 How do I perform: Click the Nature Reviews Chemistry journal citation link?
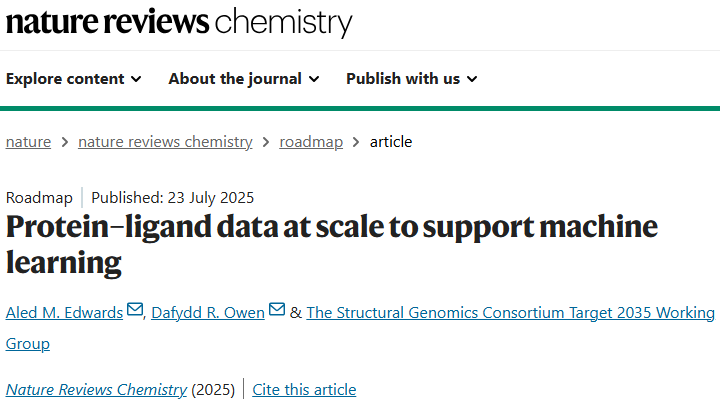(x=96, y=389)
